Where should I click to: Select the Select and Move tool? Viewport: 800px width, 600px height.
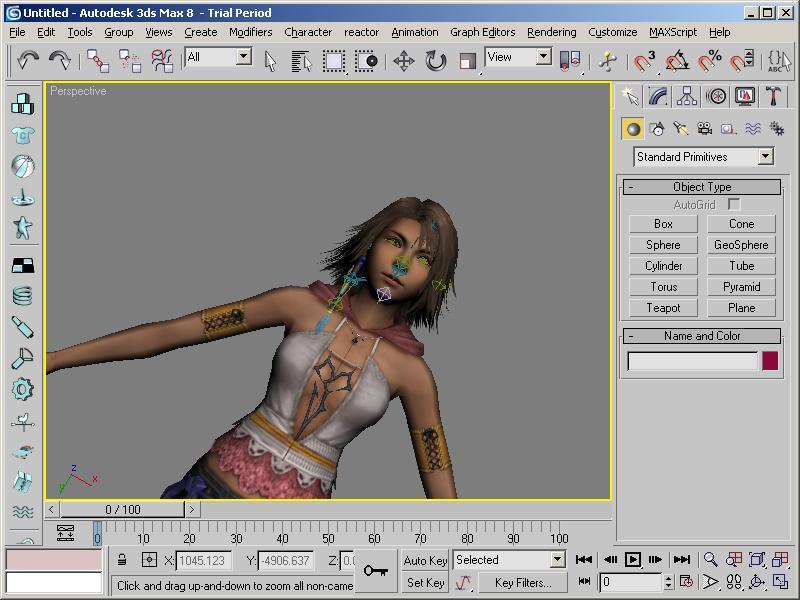404,61
